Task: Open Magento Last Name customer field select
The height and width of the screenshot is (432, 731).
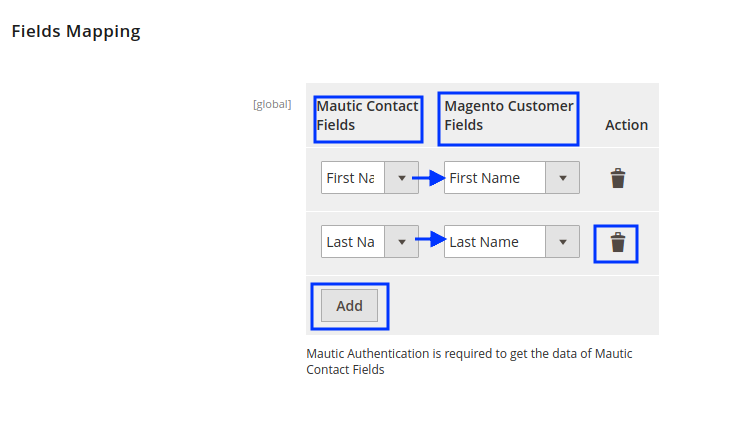Action: pyautogui.click(x=495, y=242)
